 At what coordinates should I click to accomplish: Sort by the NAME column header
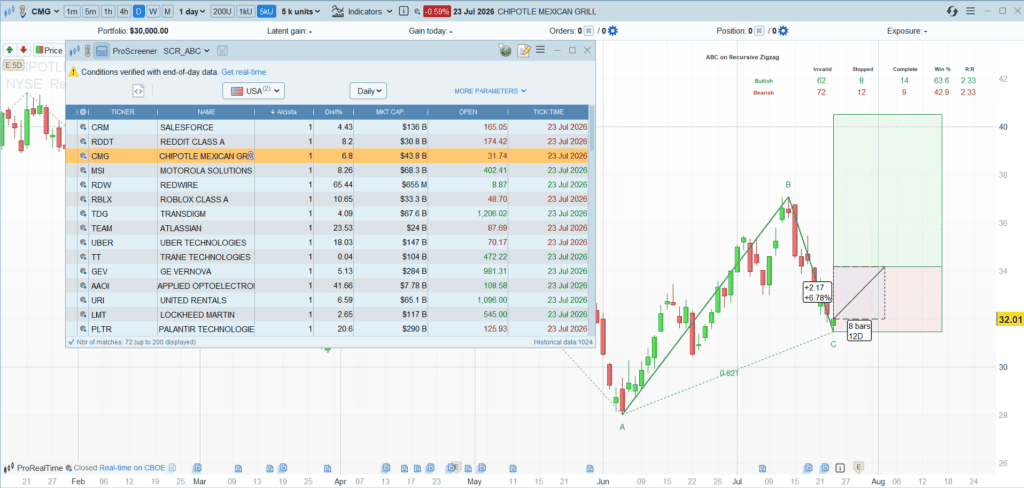206,112
